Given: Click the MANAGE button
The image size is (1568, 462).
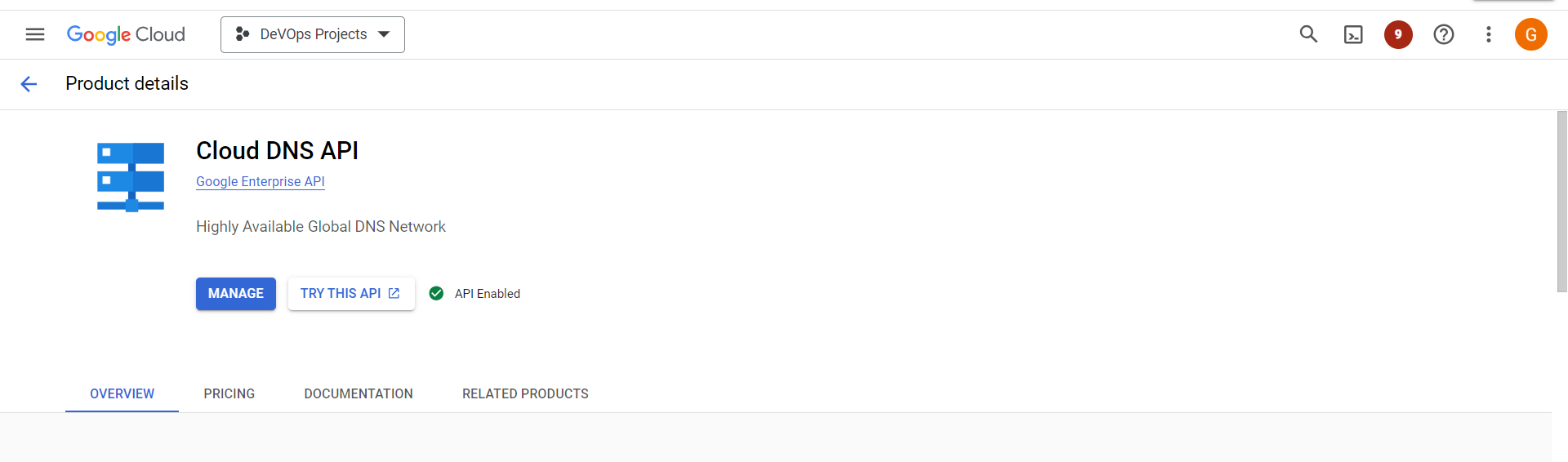Looking at the screenshot, I should pos(236,294).
